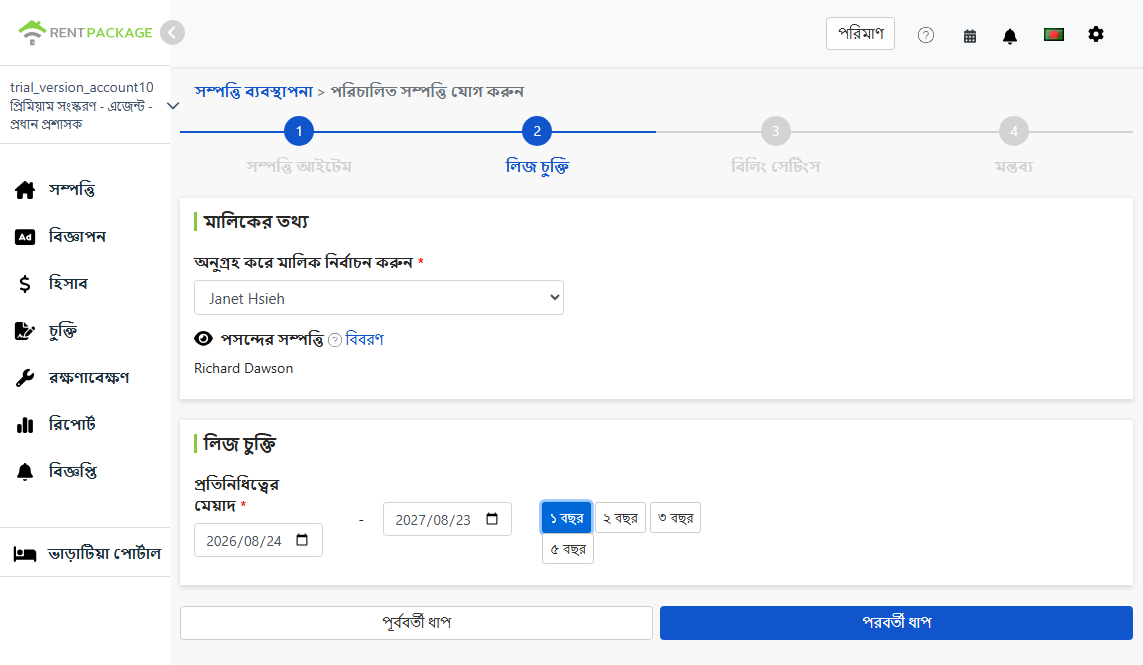Click the bed icon beside ভাড়াটিয়া পোর্টাল

point(25,553)
